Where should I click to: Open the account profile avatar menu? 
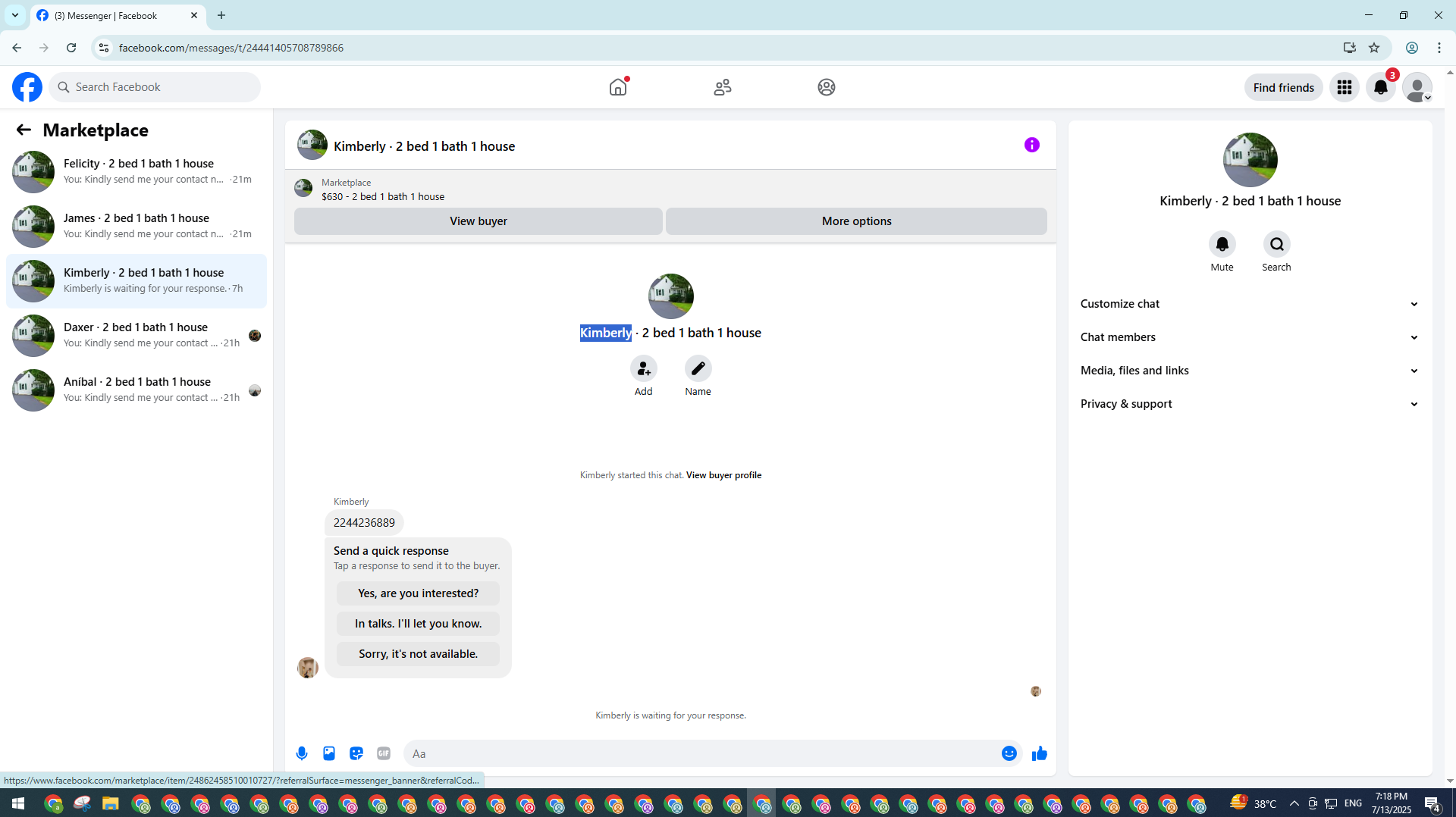(1417, 87)
